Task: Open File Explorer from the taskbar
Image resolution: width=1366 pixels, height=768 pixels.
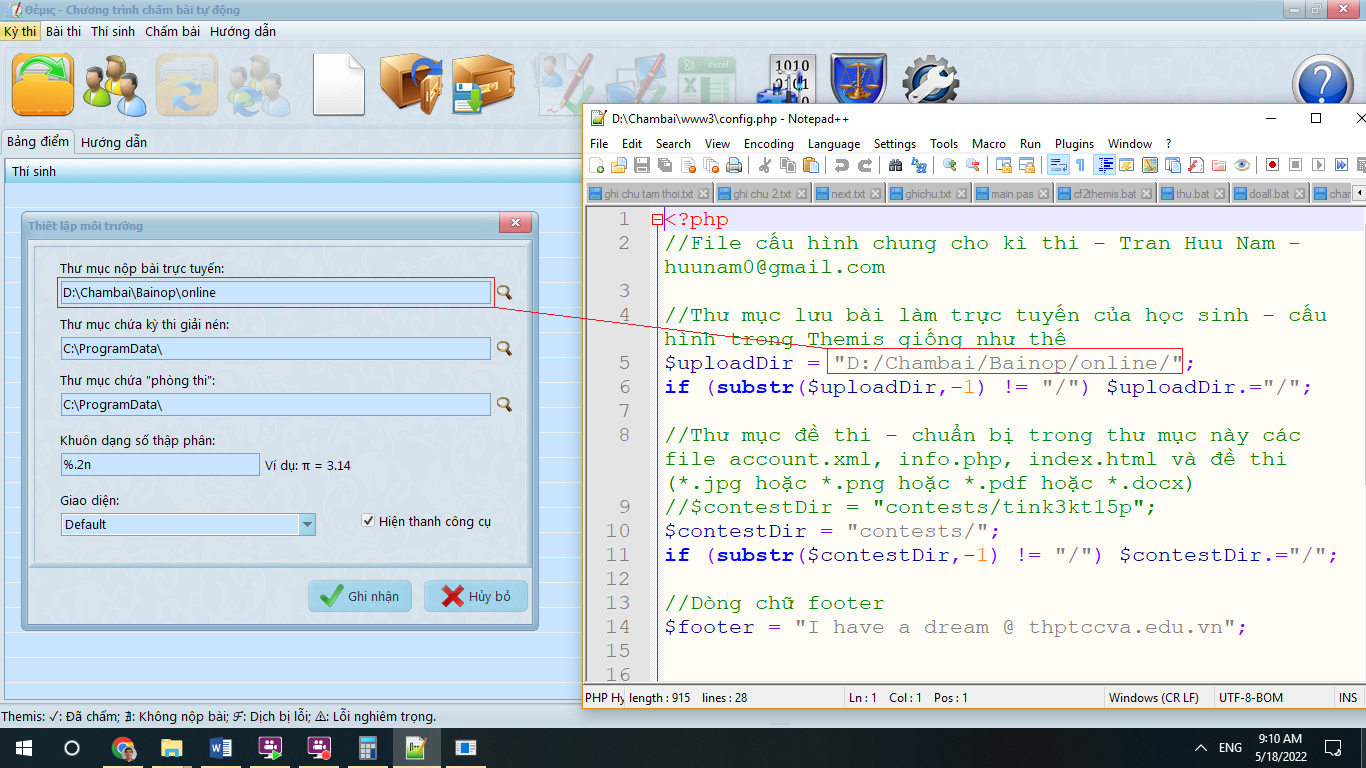Action: [172, 748]
